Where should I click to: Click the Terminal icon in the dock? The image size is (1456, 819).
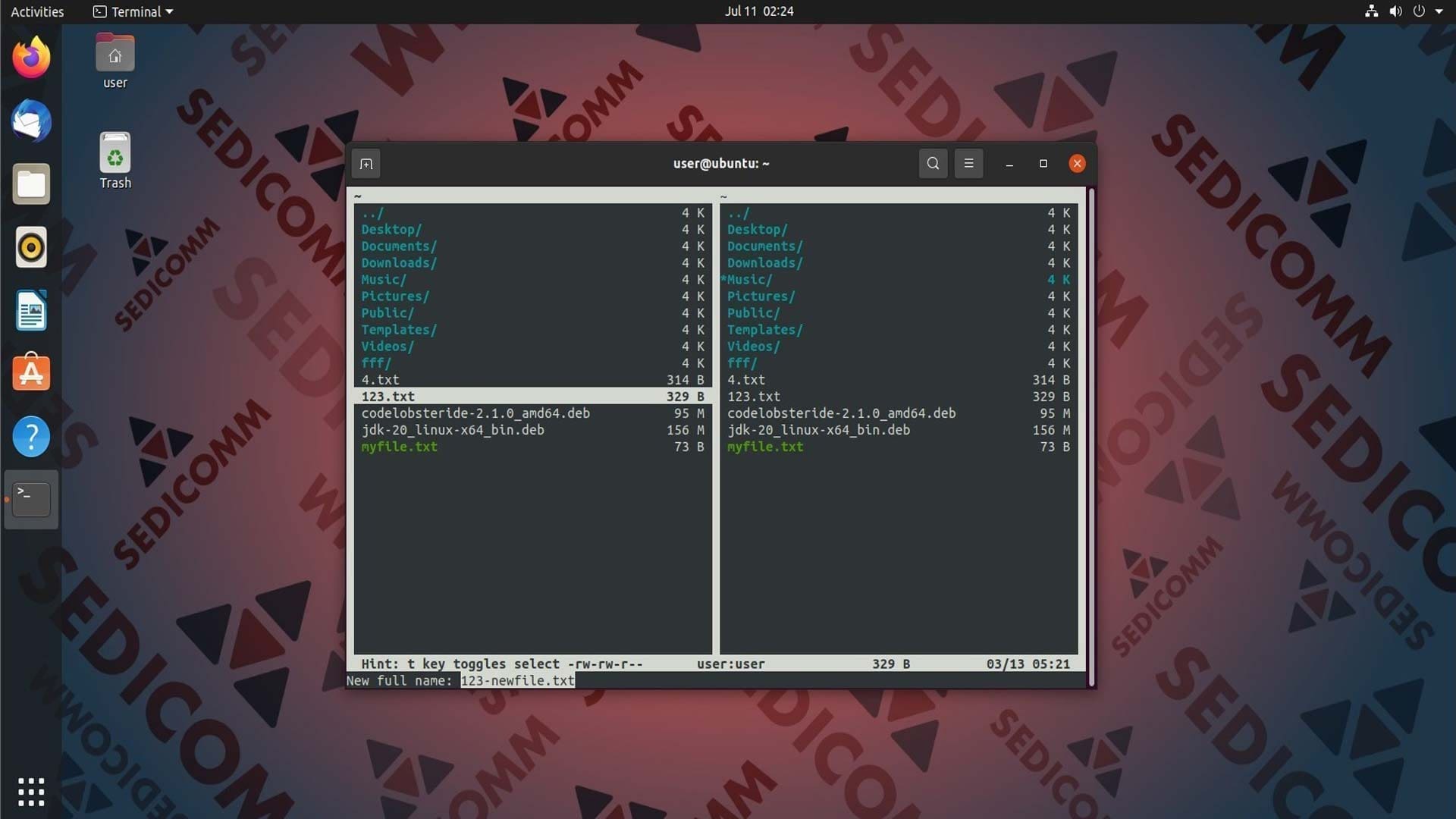tap(31, 500)
